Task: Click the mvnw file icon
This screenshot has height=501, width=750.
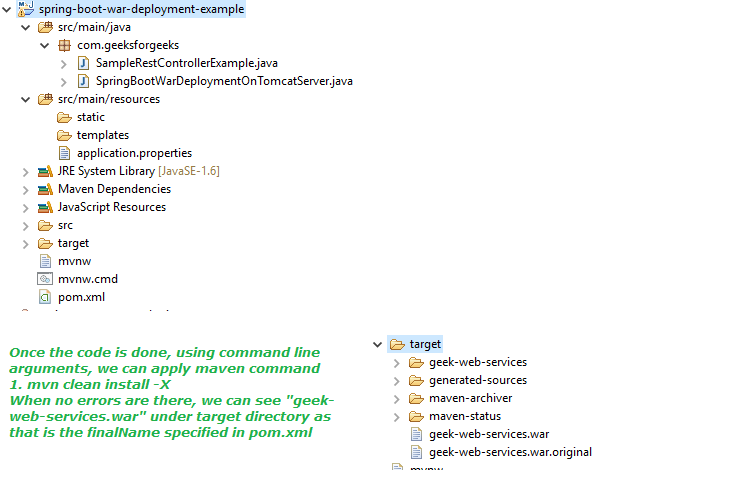Action: 45,261
